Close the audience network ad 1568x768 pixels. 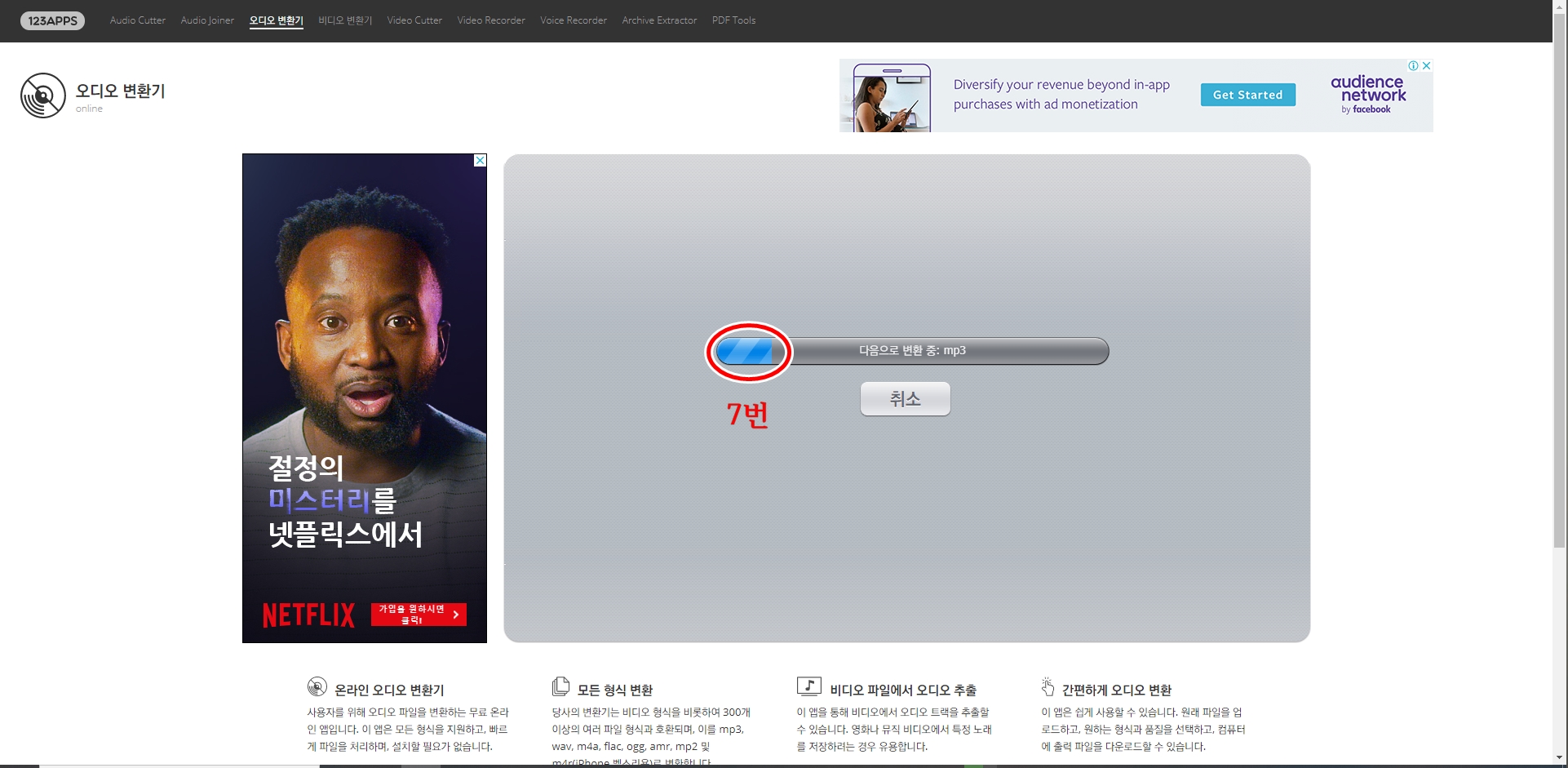point(1426,66)
